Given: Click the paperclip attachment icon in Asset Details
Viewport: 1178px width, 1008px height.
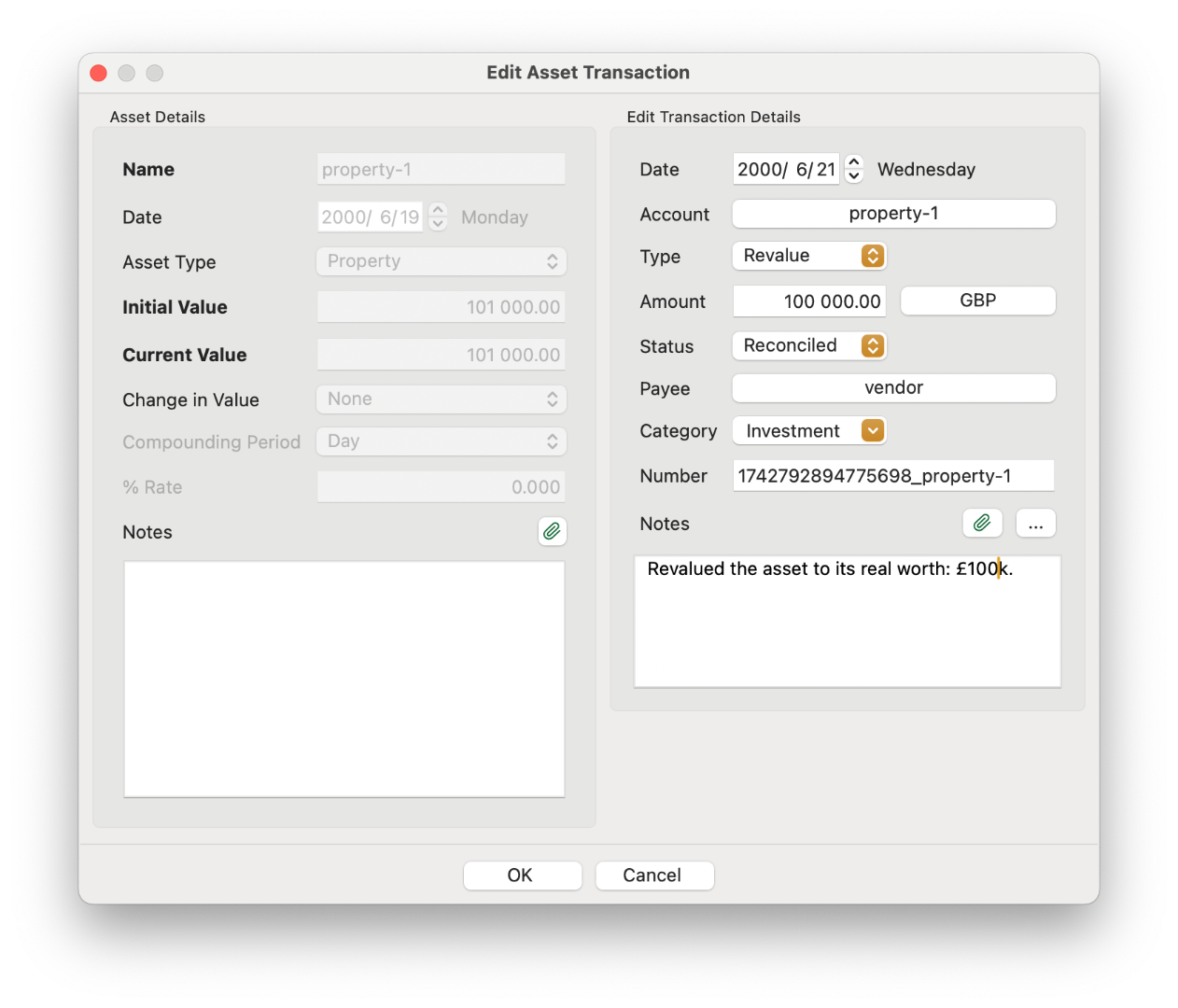Looking at the screenshot, I should 552,531.
